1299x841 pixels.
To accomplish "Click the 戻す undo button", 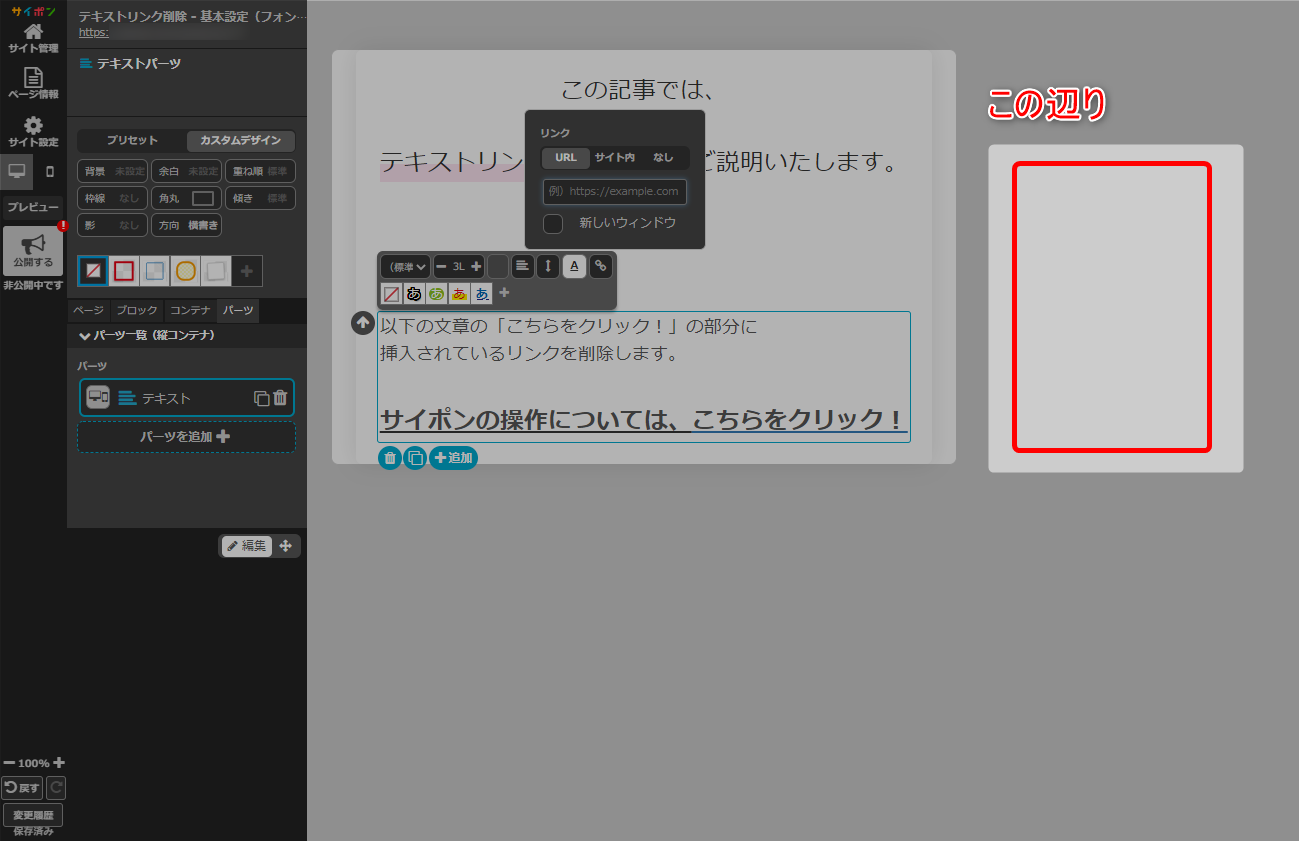I will coord(22,788).
